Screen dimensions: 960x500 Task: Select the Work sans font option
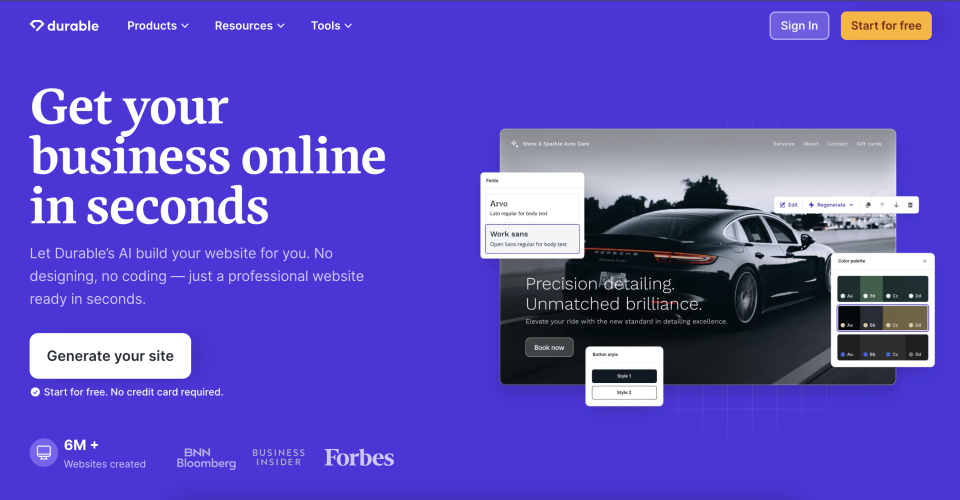[532, 238]
